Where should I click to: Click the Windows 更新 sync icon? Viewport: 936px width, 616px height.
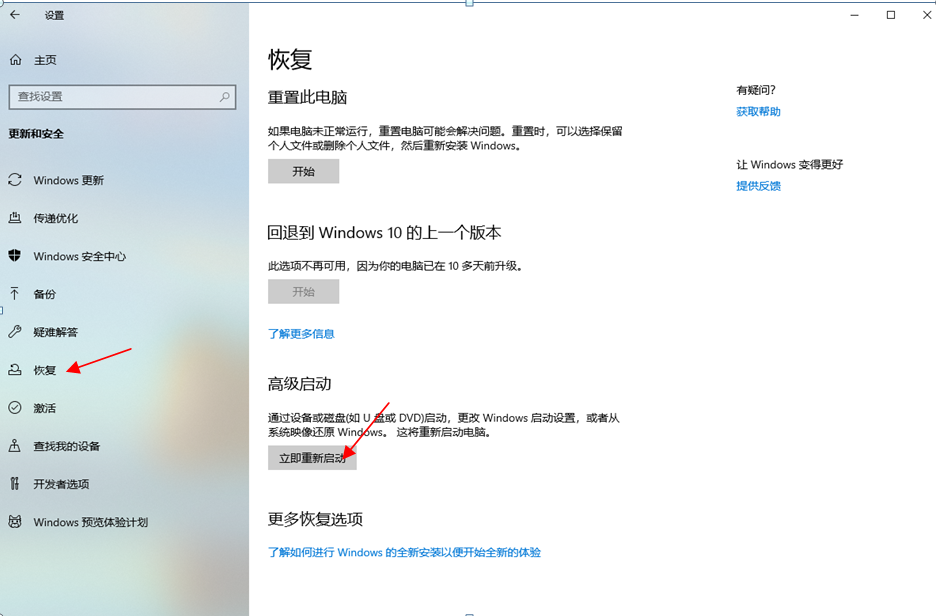tap(15, 180)
